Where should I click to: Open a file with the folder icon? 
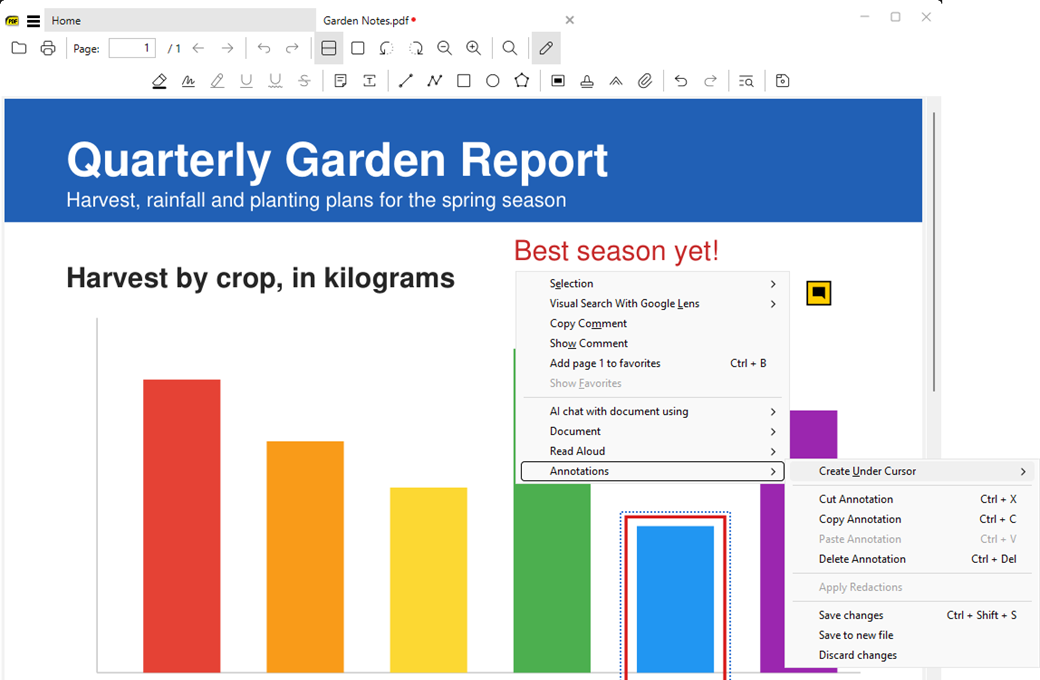[19, 48]
